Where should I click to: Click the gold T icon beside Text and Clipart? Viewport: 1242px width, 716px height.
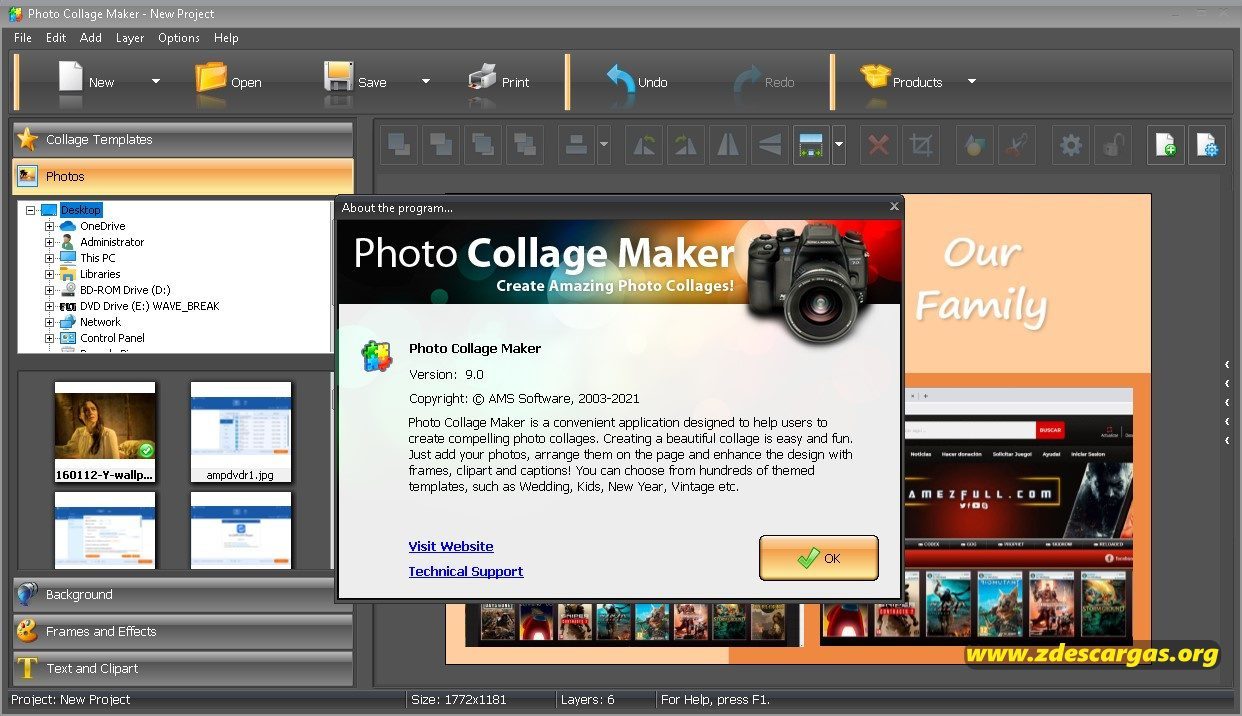pyautogui.click(x=27, y=668)
